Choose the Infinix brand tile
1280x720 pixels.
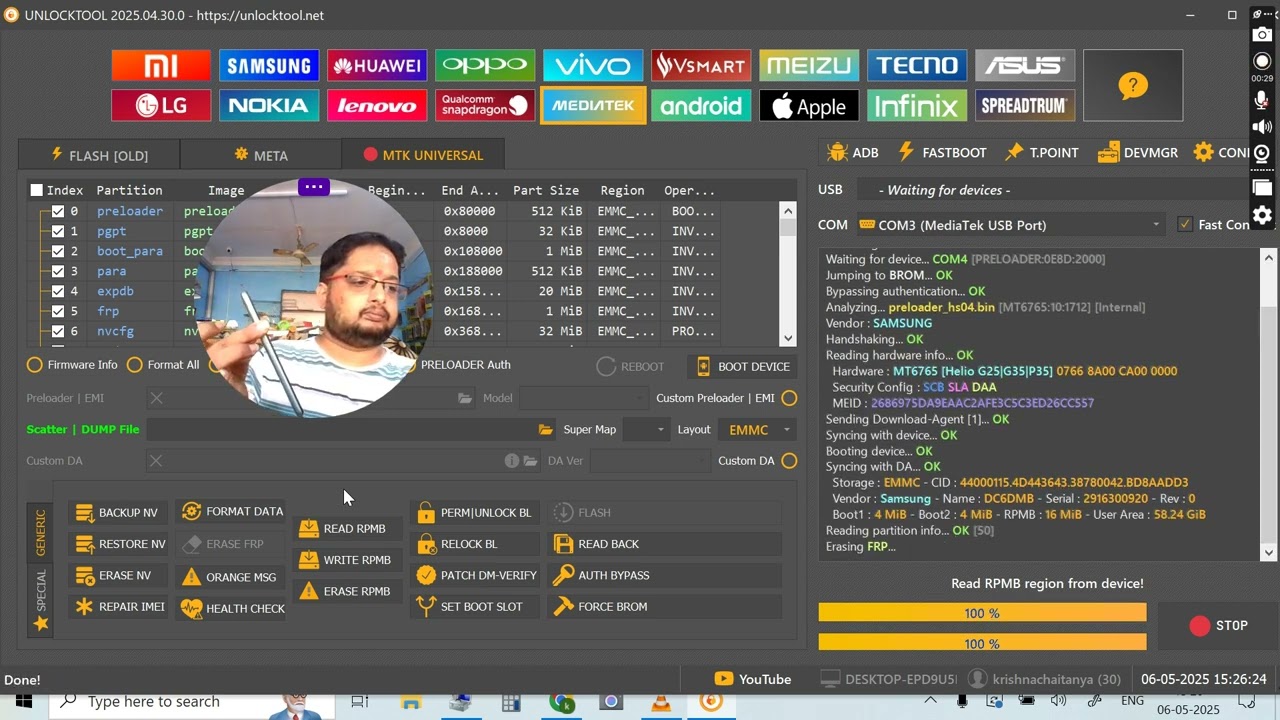click(x=917, y=105)
